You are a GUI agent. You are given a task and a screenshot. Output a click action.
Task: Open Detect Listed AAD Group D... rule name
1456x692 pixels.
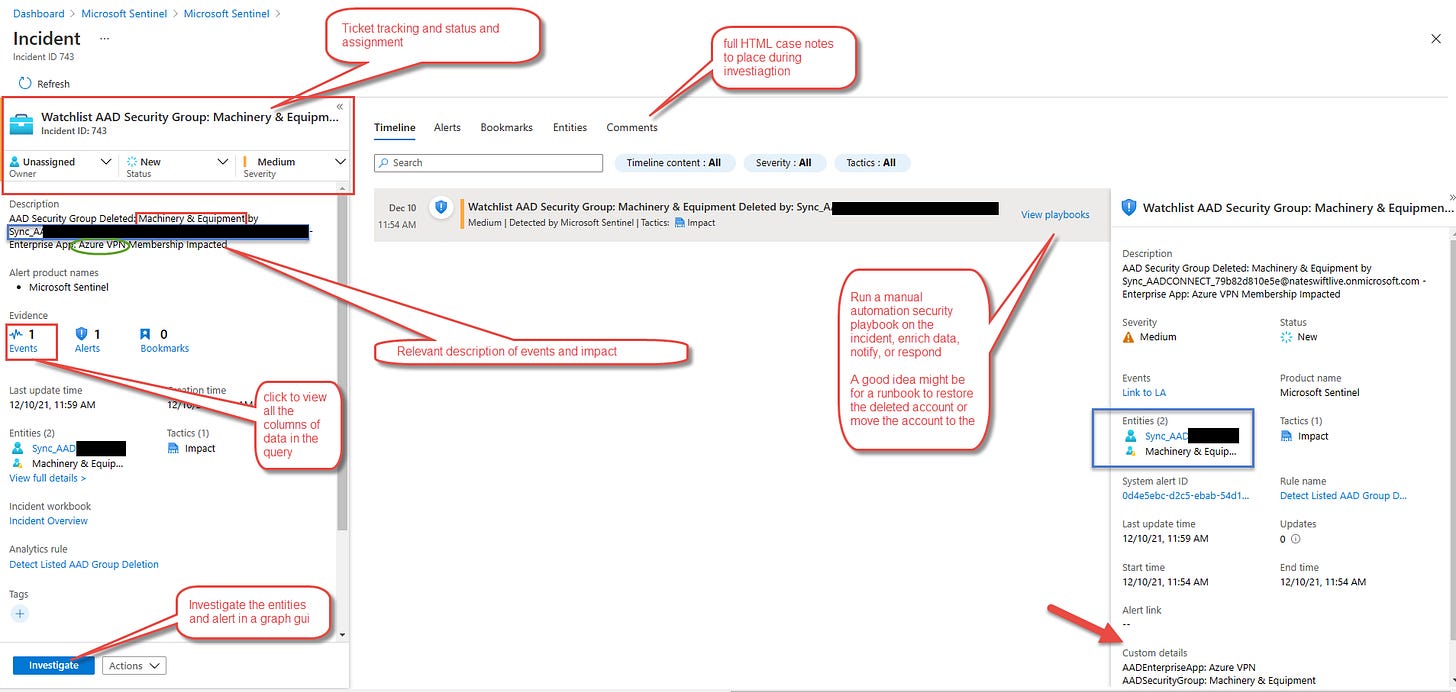[x=1343, y=496]
